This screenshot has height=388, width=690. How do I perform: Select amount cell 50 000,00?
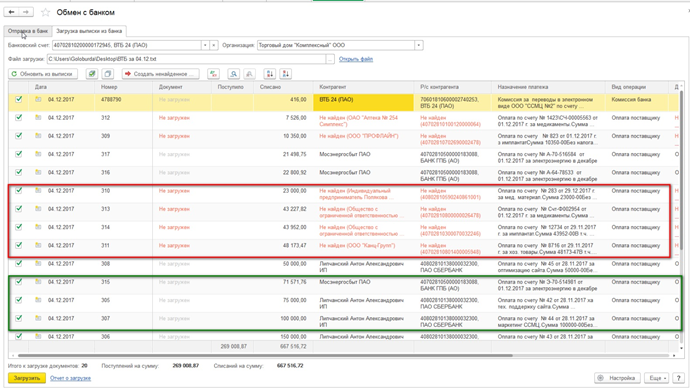click(283, 267)
